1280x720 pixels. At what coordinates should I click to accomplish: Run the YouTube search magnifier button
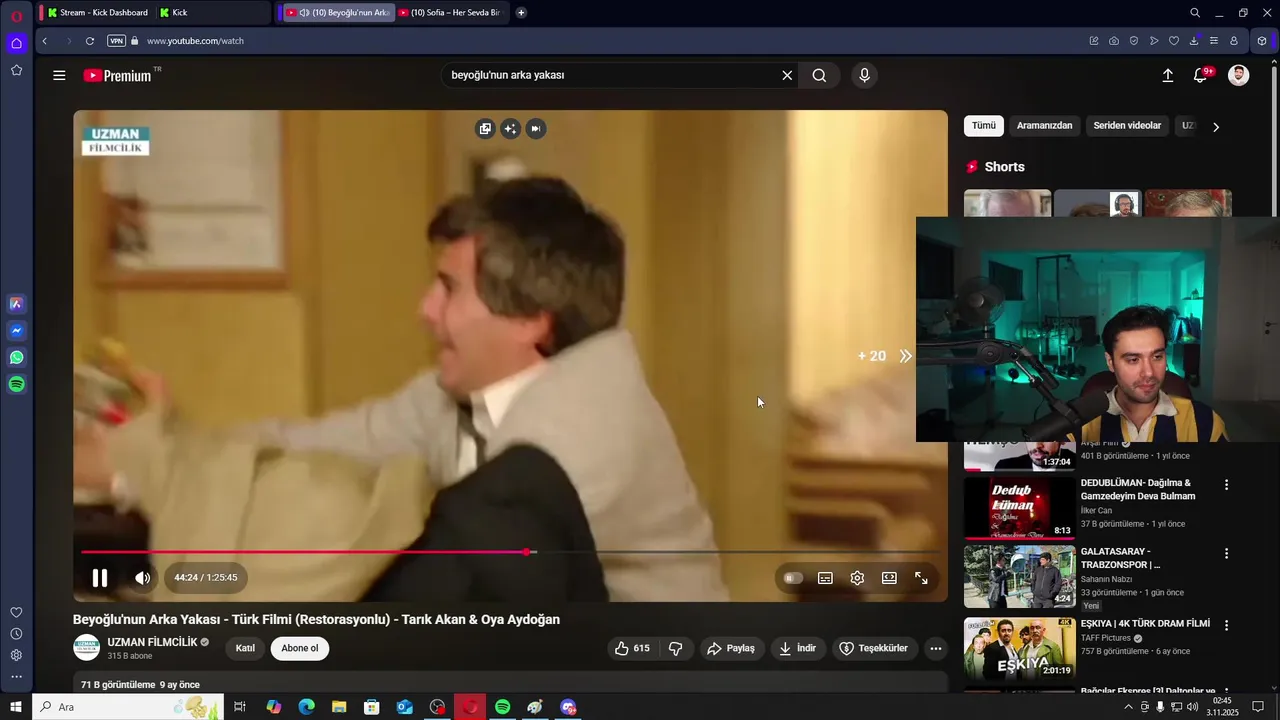tap(819, 75)
